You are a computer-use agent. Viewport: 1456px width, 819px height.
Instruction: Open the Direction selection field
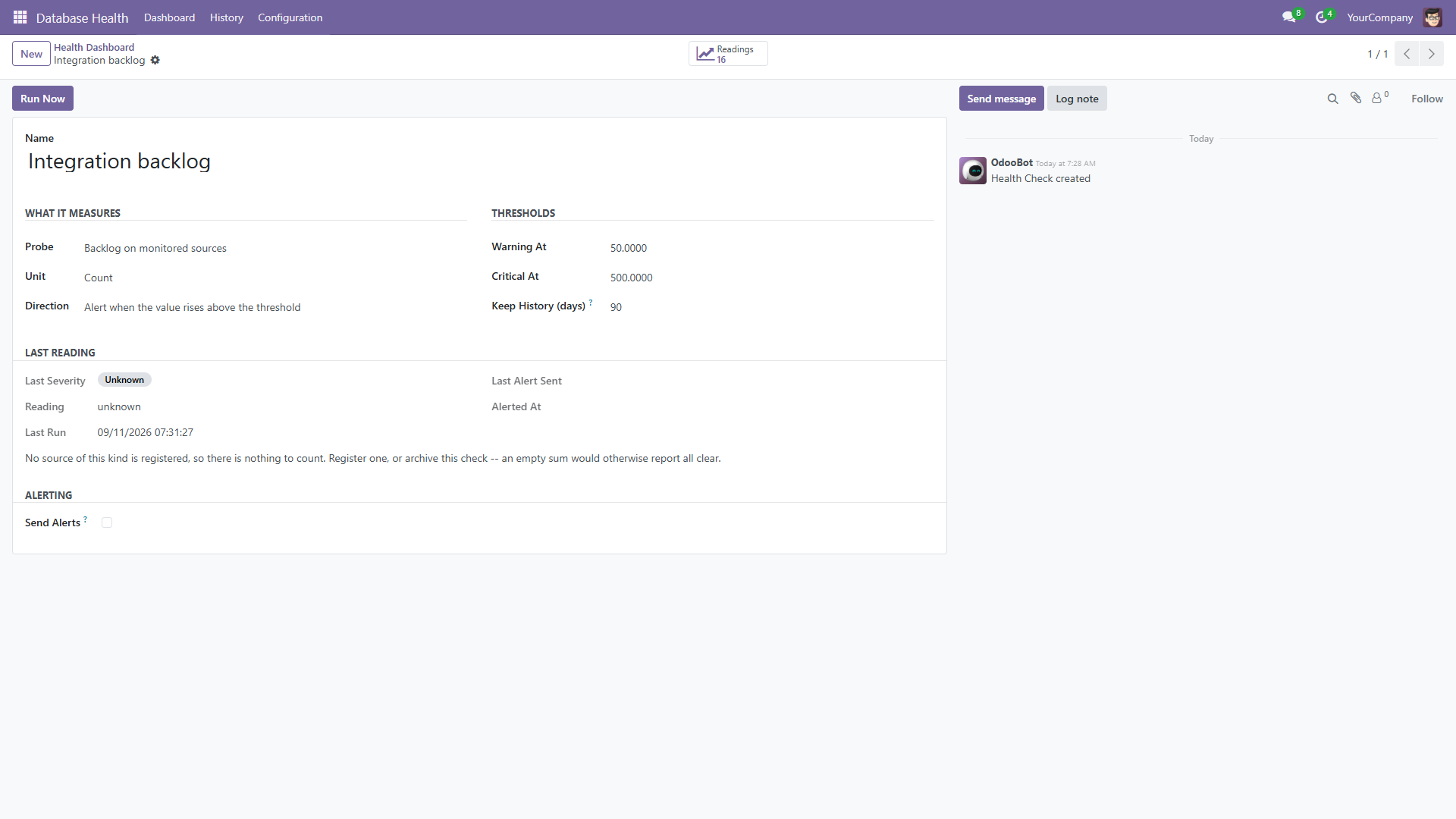click(x=275, y=307)
